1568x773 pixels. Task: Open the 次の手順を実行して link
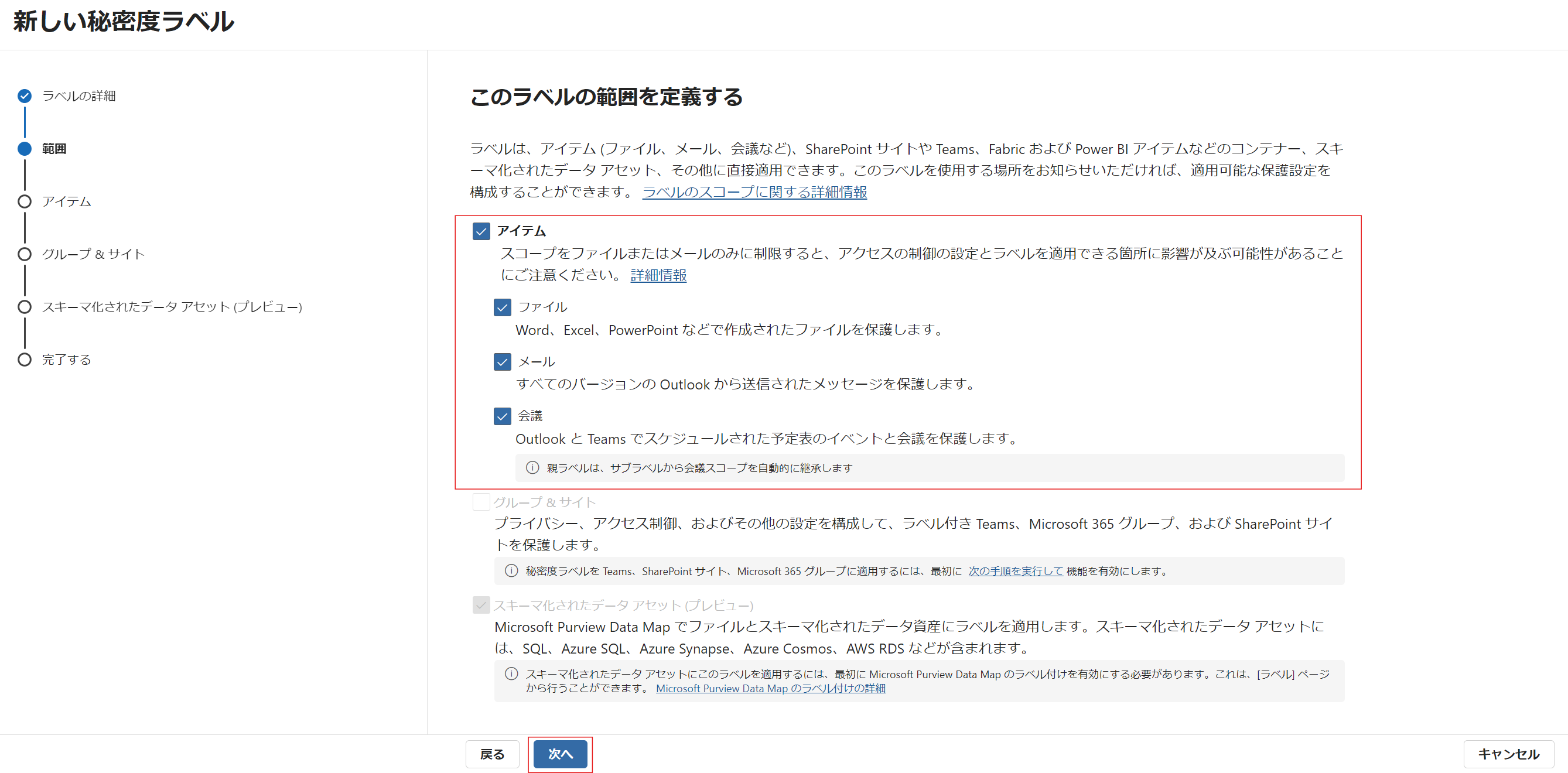click(x=1016, y=571)
